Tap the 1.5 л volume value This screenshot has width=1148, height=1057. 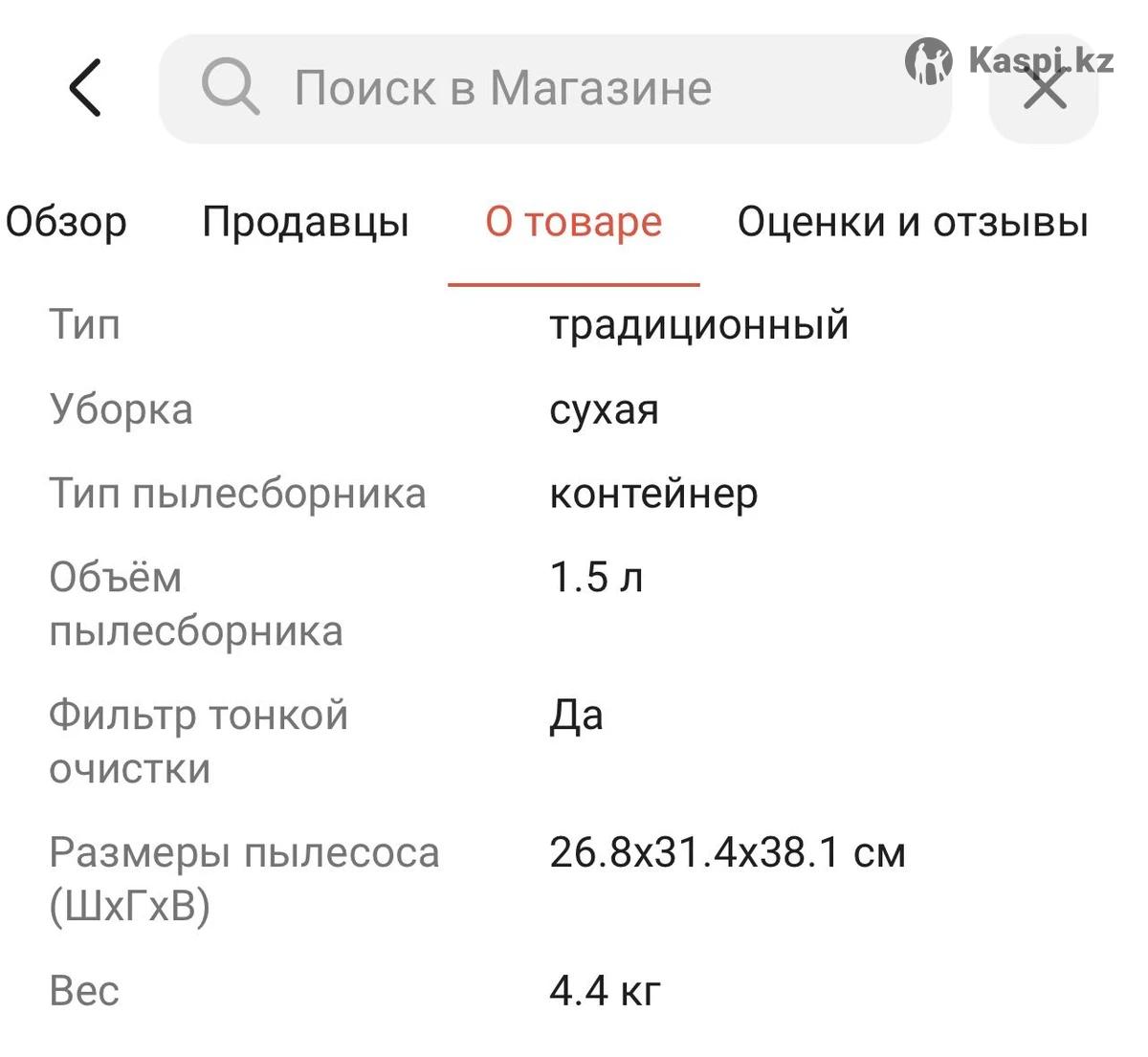coord(596,577)
